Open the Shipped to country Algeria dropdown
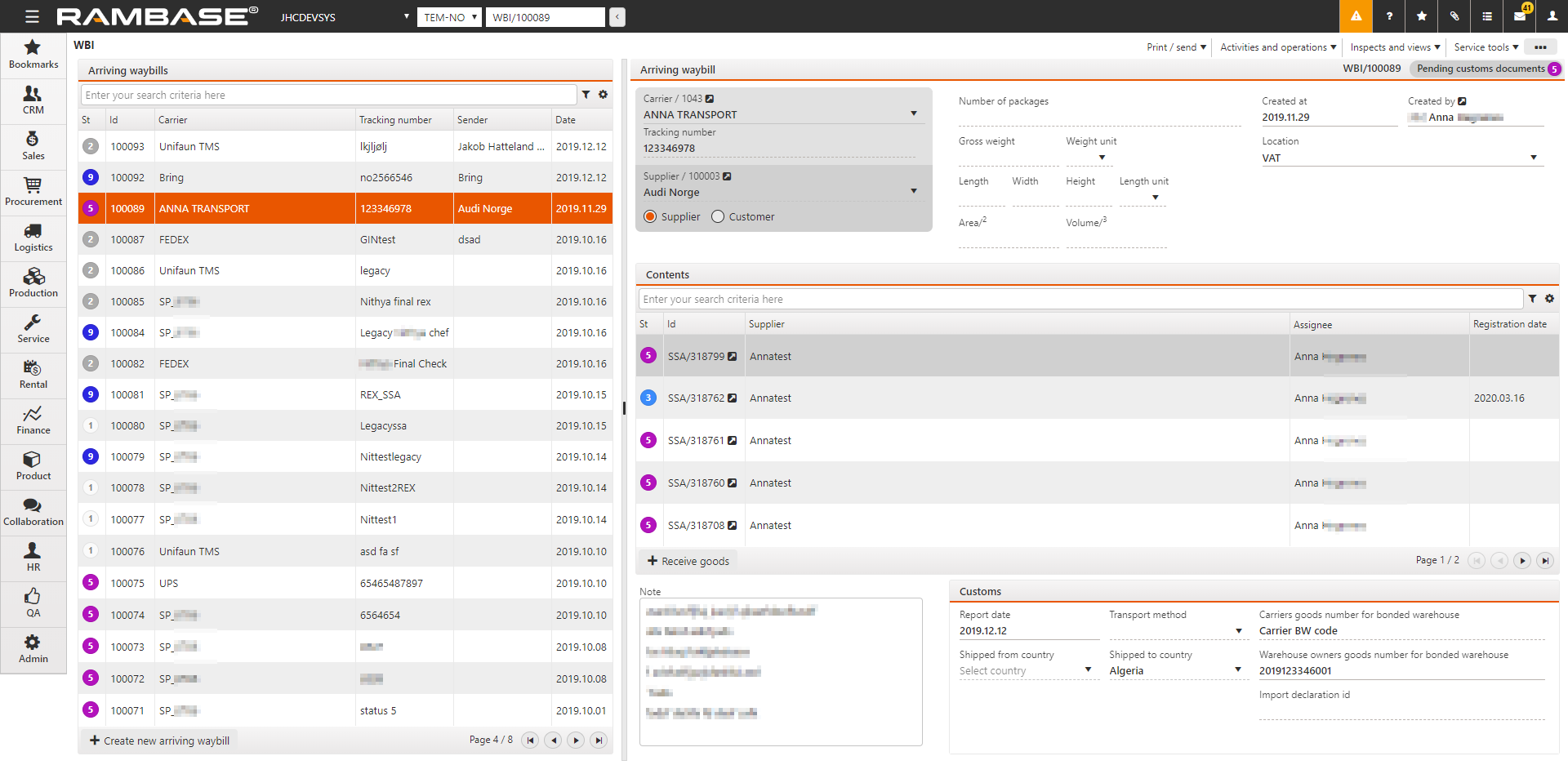This screenshot has width=1568, height=765. tap(1238, 670)
